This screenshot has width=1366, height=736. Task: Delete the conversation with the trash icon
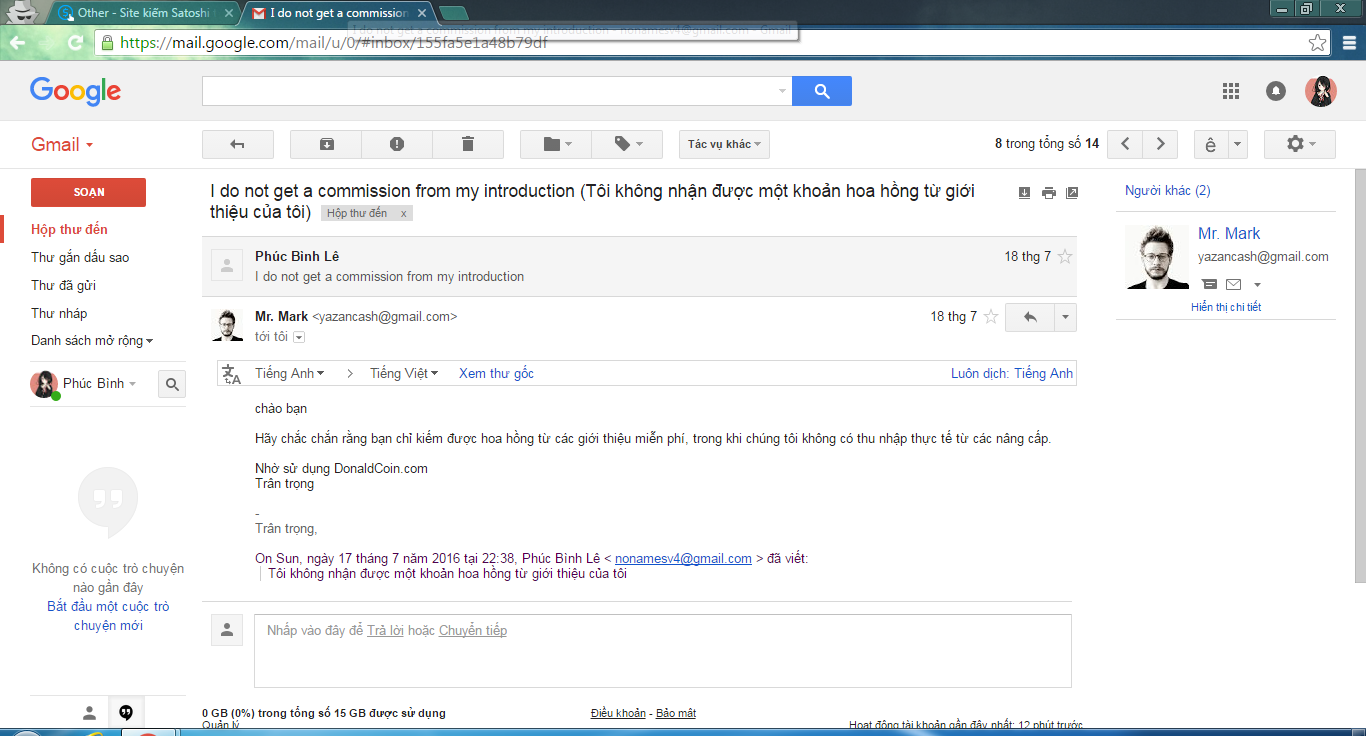pyautogui.click(x=468, y=144)
